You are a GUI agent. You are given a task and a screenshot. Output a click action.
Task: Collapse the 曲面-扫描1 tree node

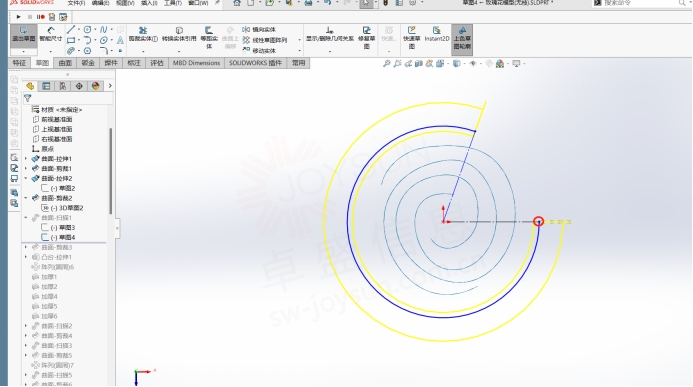[26, 217]
